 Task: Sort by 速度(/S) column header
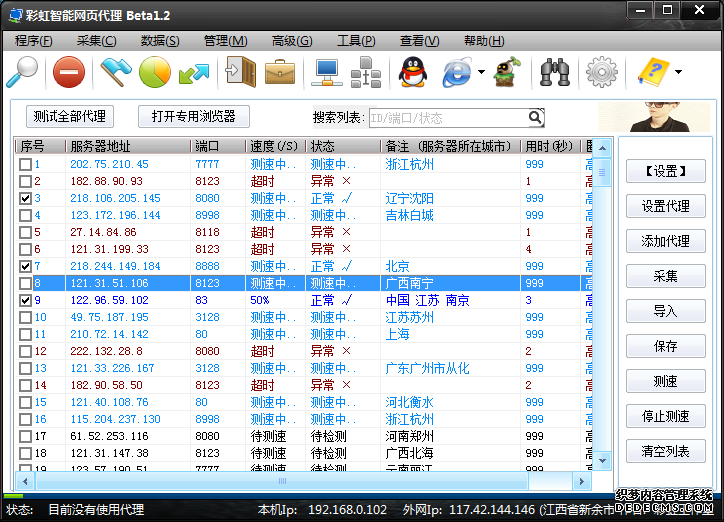tap(275, 146)
